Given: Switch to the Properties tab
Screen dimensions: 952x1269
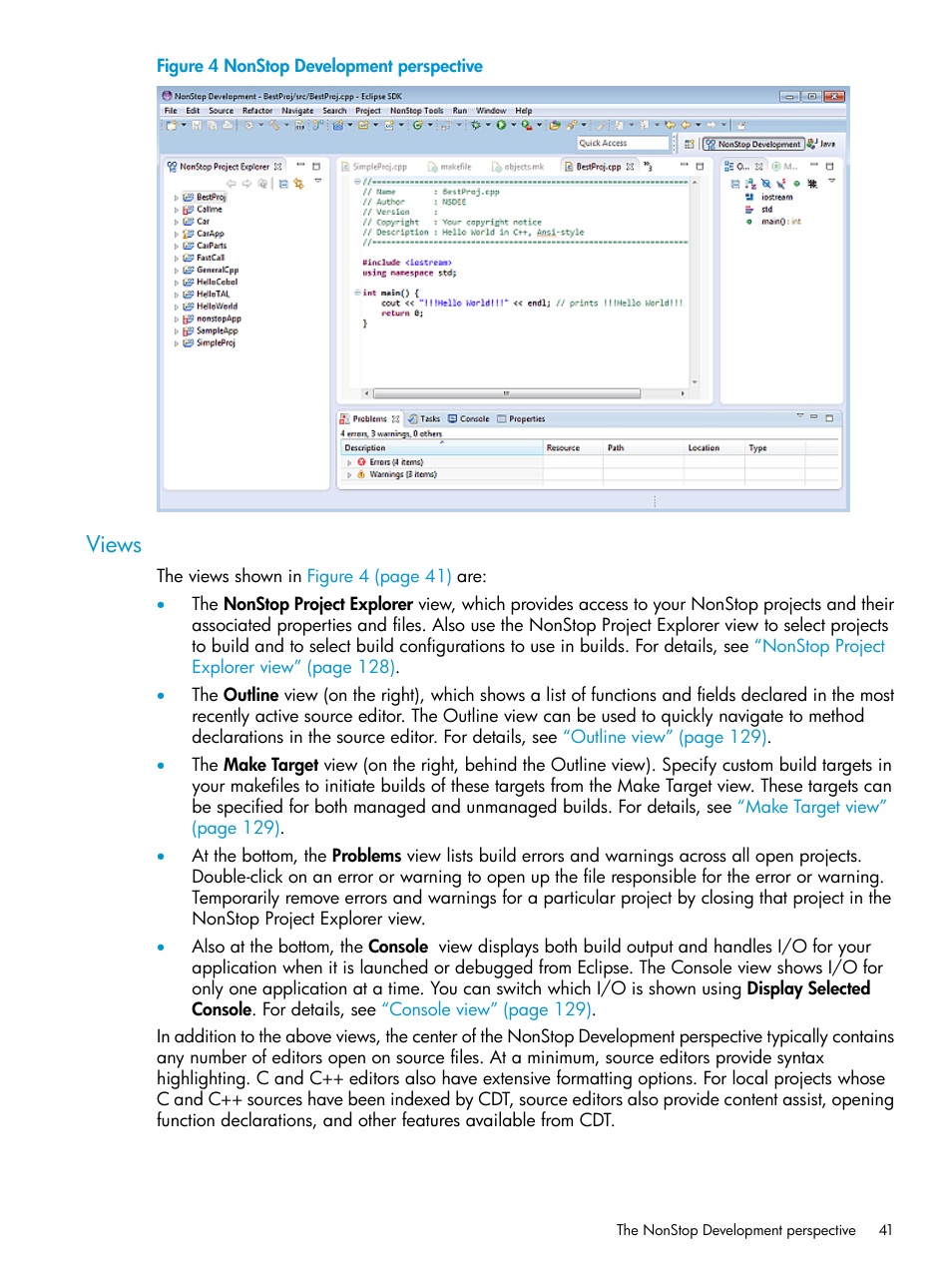Looking at the screenshot, I should (x=521, y=419).
